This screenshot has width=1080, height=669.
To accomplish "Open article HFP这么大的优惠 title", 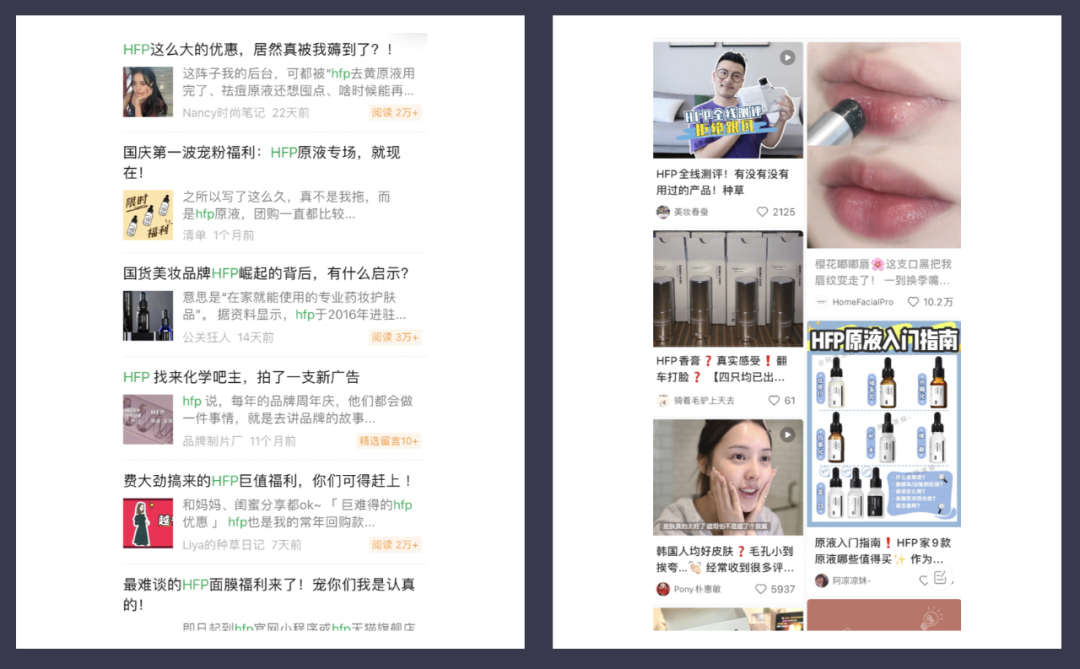I will [258, 49].
